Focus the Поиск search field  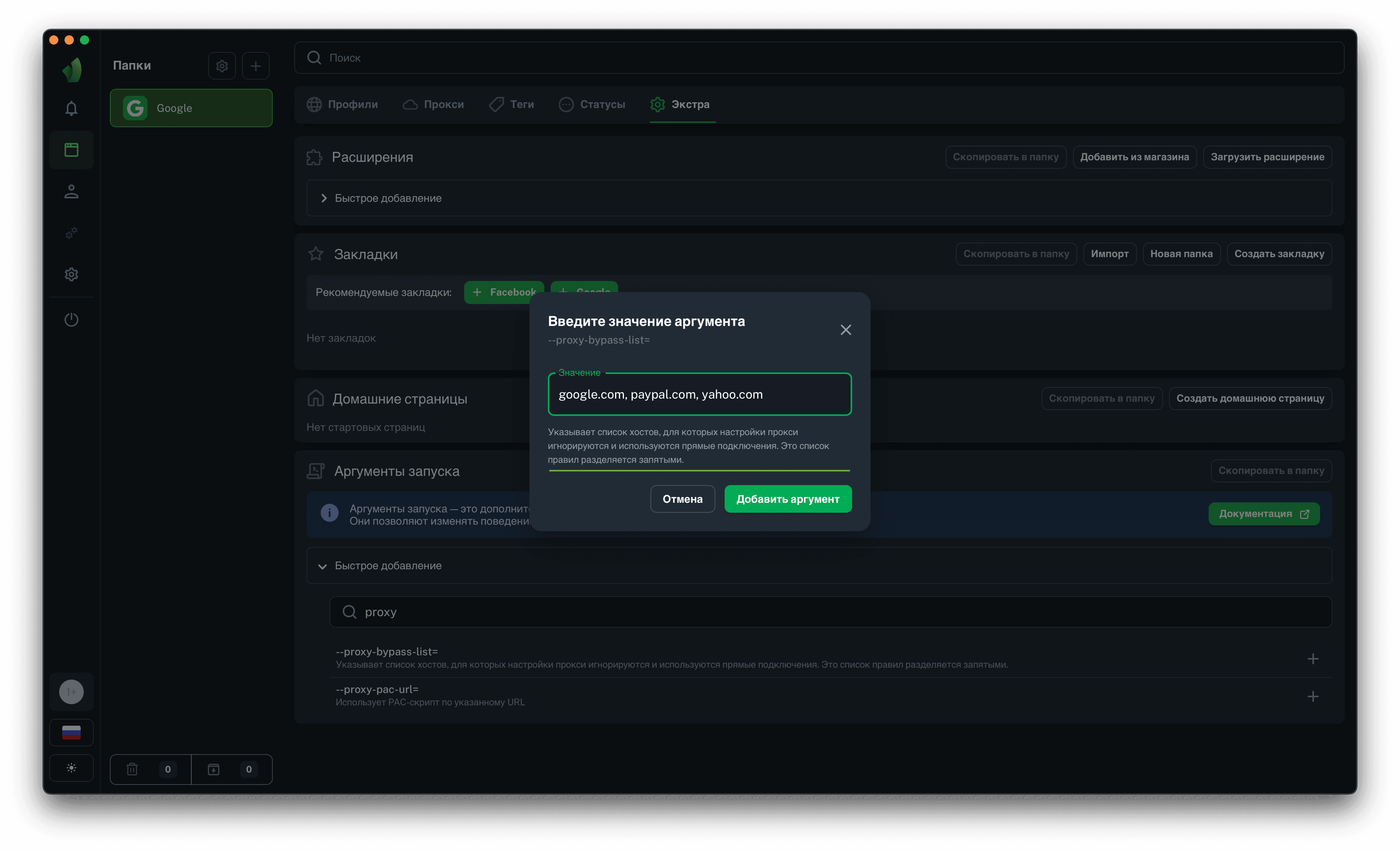pyautogui.click(x=819, y=57)
